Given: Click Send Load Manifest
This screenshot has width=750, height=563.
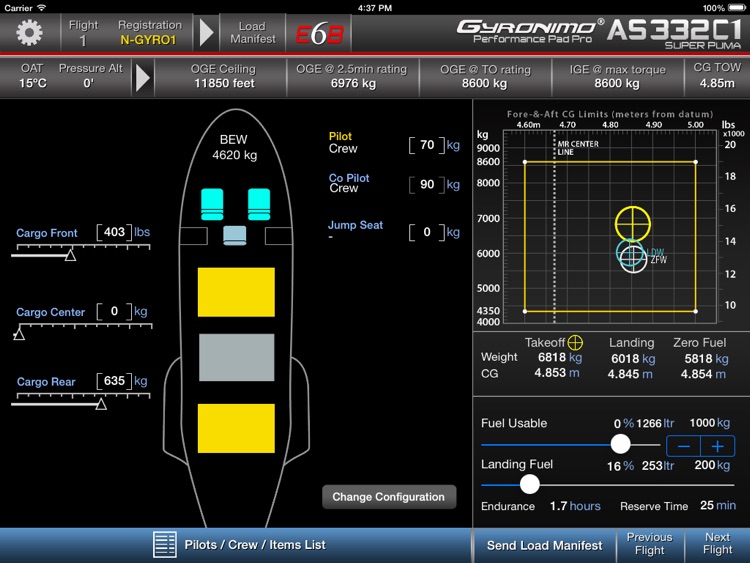Looking at the screenshot, I should pyautogui.click(x=544, y=545).
